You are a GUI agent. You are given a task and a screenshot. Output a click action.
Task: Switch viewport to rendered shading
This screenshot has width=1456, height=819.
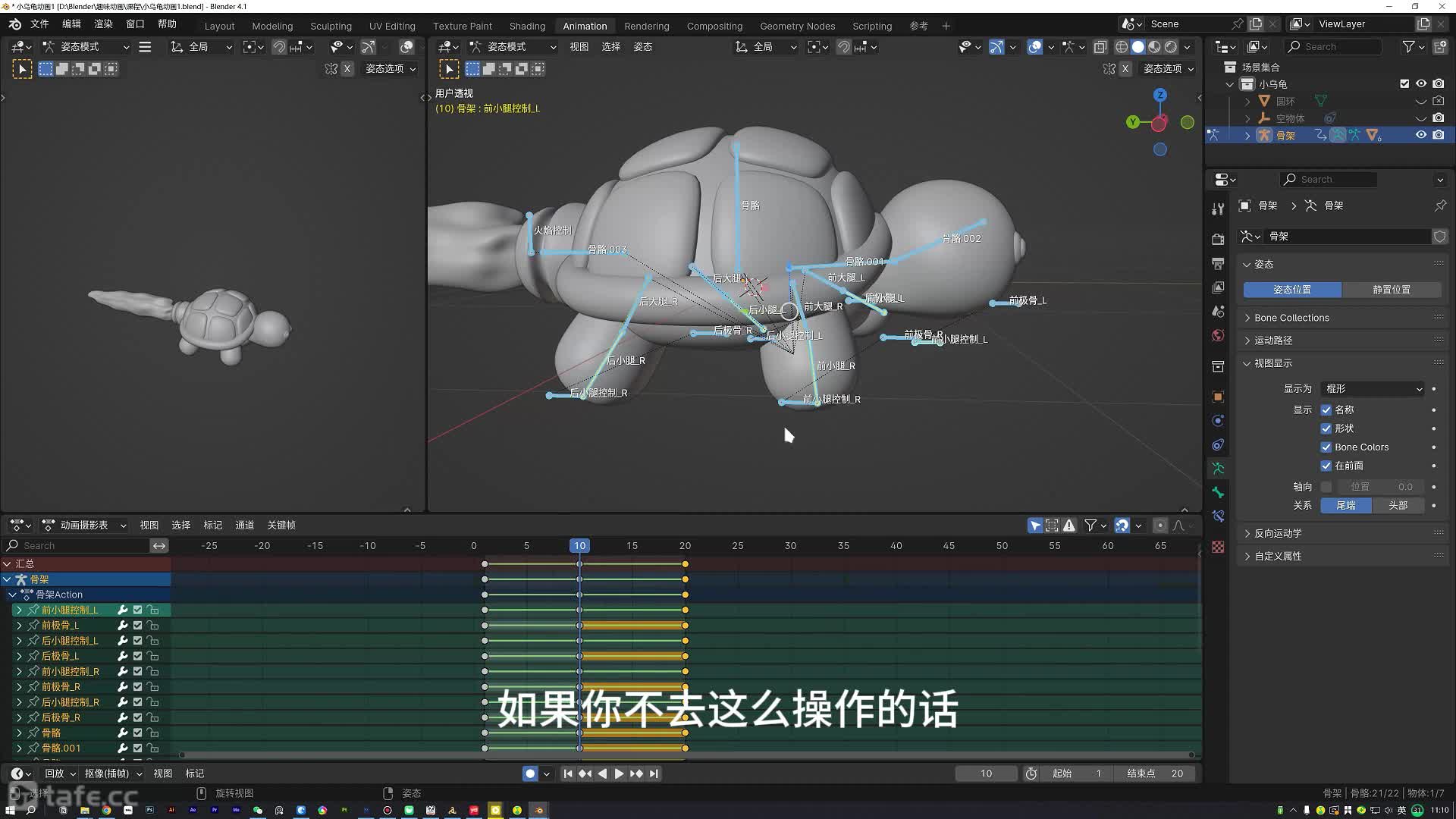pyautogui.click(x=1171, y=47)
